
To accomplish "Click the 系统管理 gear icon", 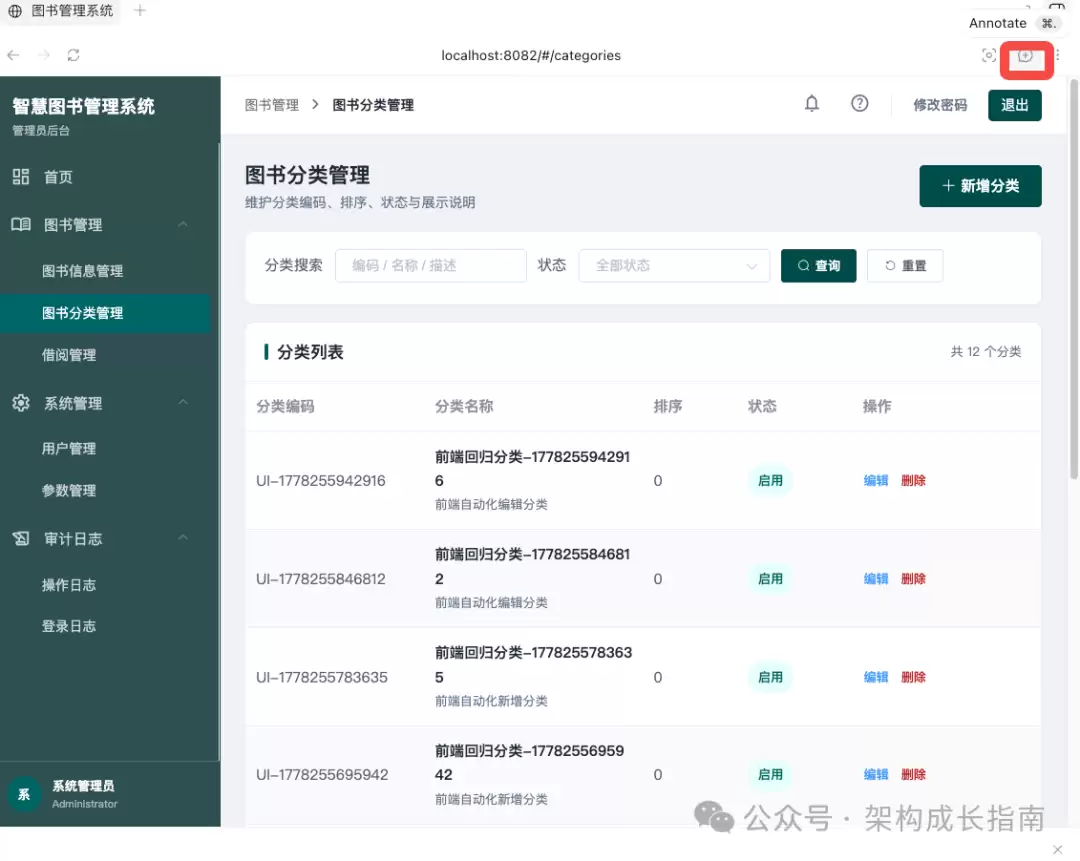I will point(21,403).
